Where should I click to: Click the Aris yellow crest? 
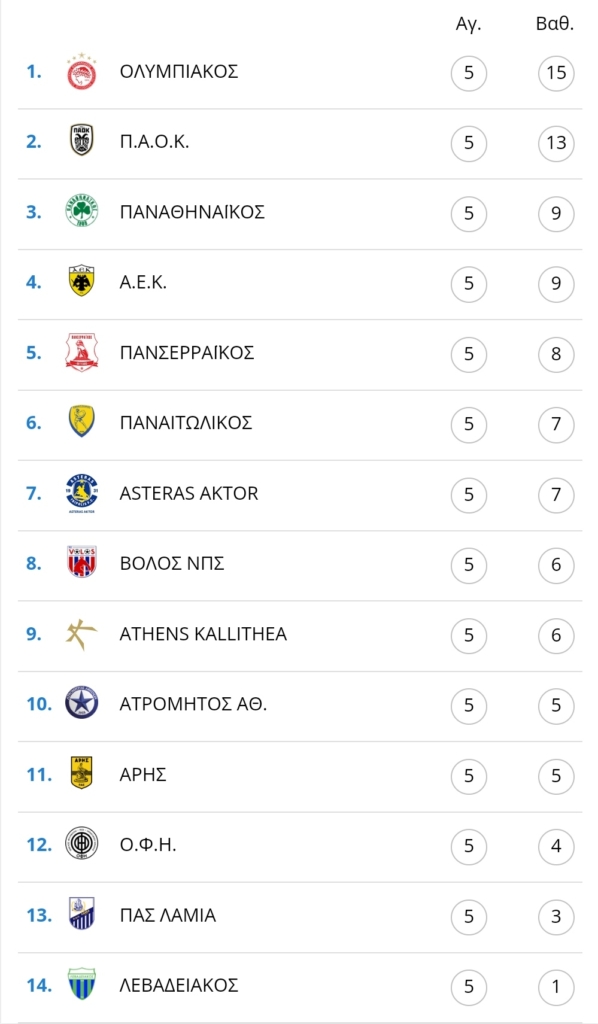(x=82, y=774)
